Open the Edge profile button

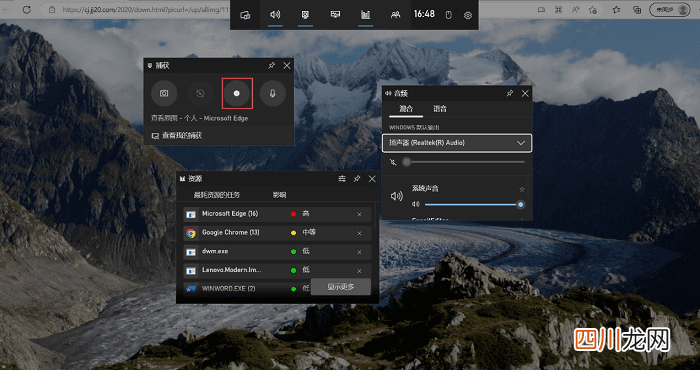669,9
